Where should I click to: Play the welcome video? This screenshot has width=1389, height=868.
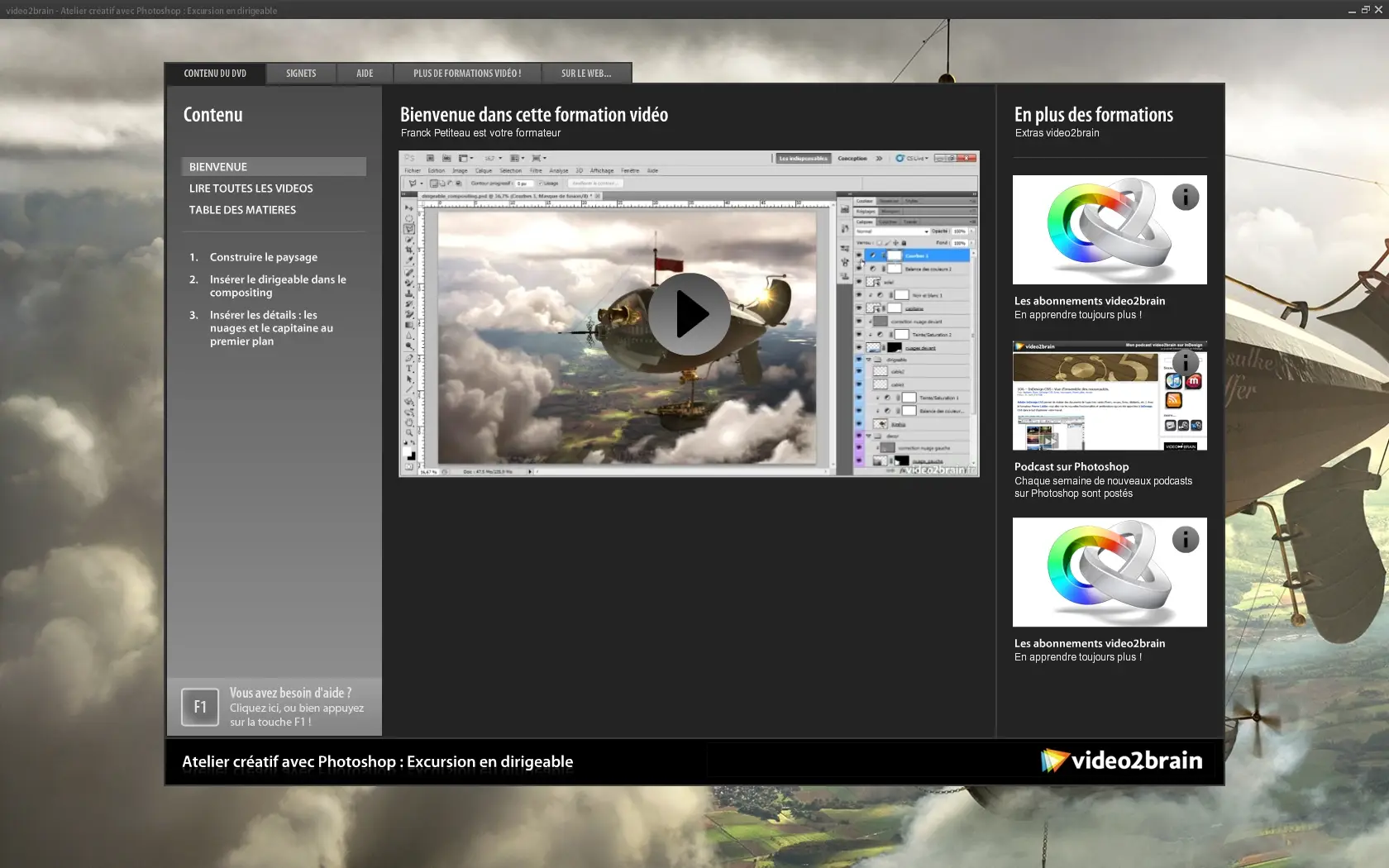coord(689,314)
